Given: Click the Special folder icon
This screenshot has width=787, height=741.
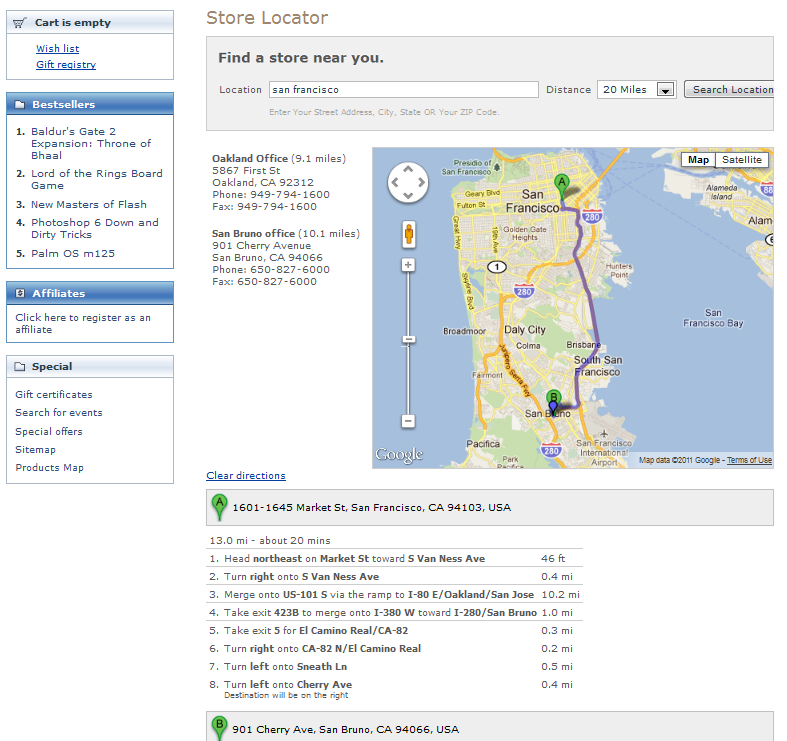Looking at the screenshot, I should 20,366.
